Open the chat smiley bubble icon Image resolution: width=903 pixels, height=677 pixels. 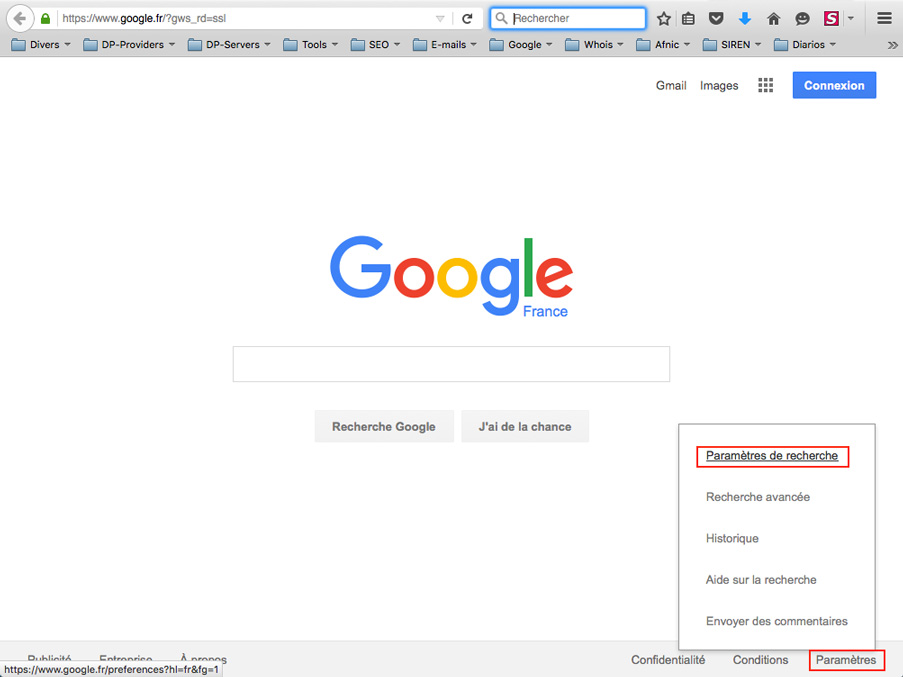tap(802, 18)
